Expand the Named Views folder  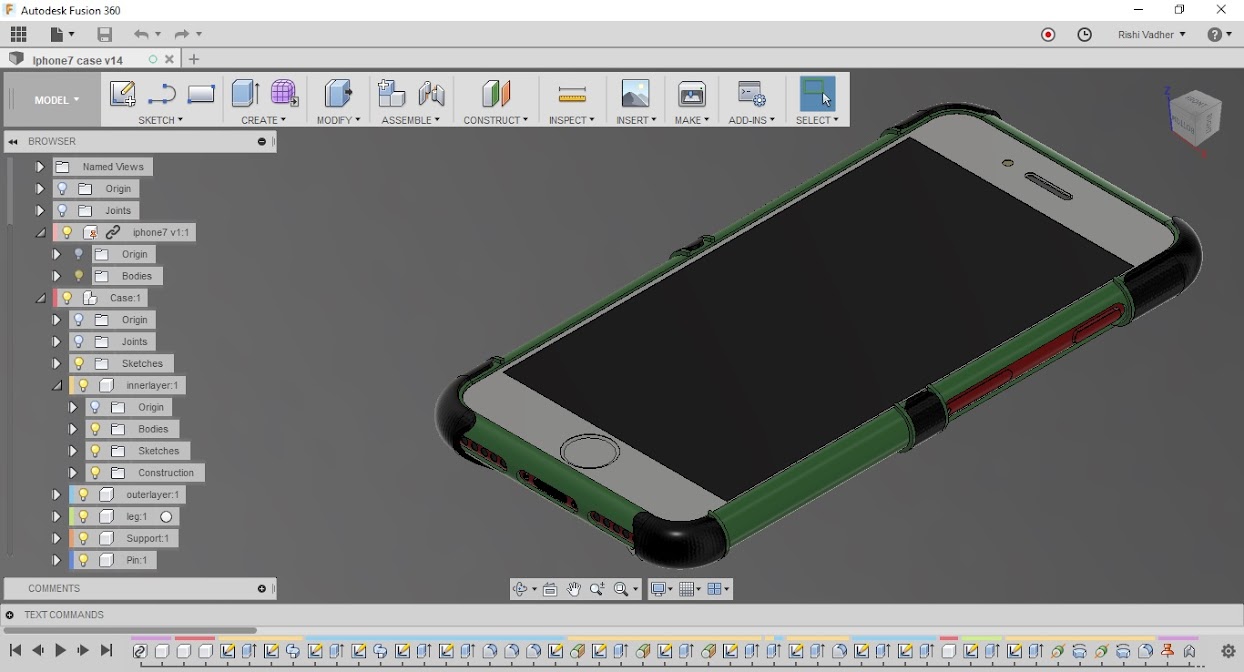click(40, 167)
